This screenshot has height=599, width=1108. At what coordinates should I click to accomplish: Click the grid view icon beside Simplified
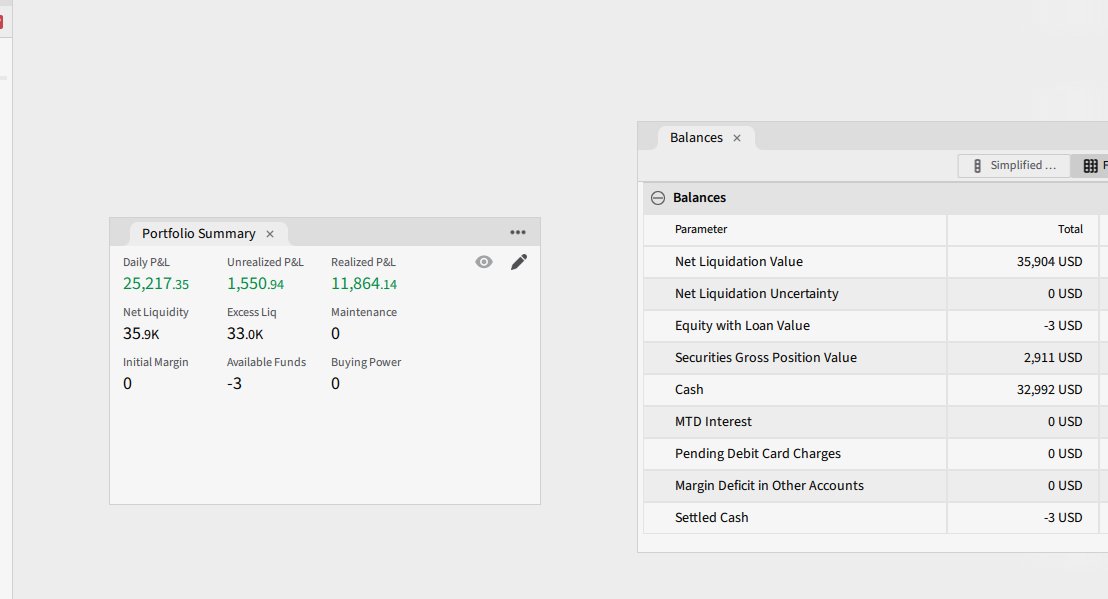1090,165
